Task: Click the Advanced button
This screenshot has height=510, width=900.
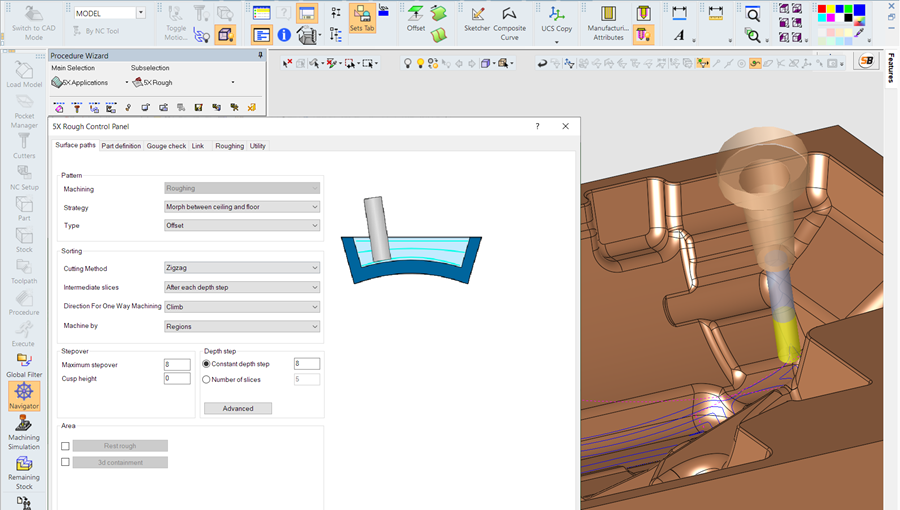Action: coord(238,408)
